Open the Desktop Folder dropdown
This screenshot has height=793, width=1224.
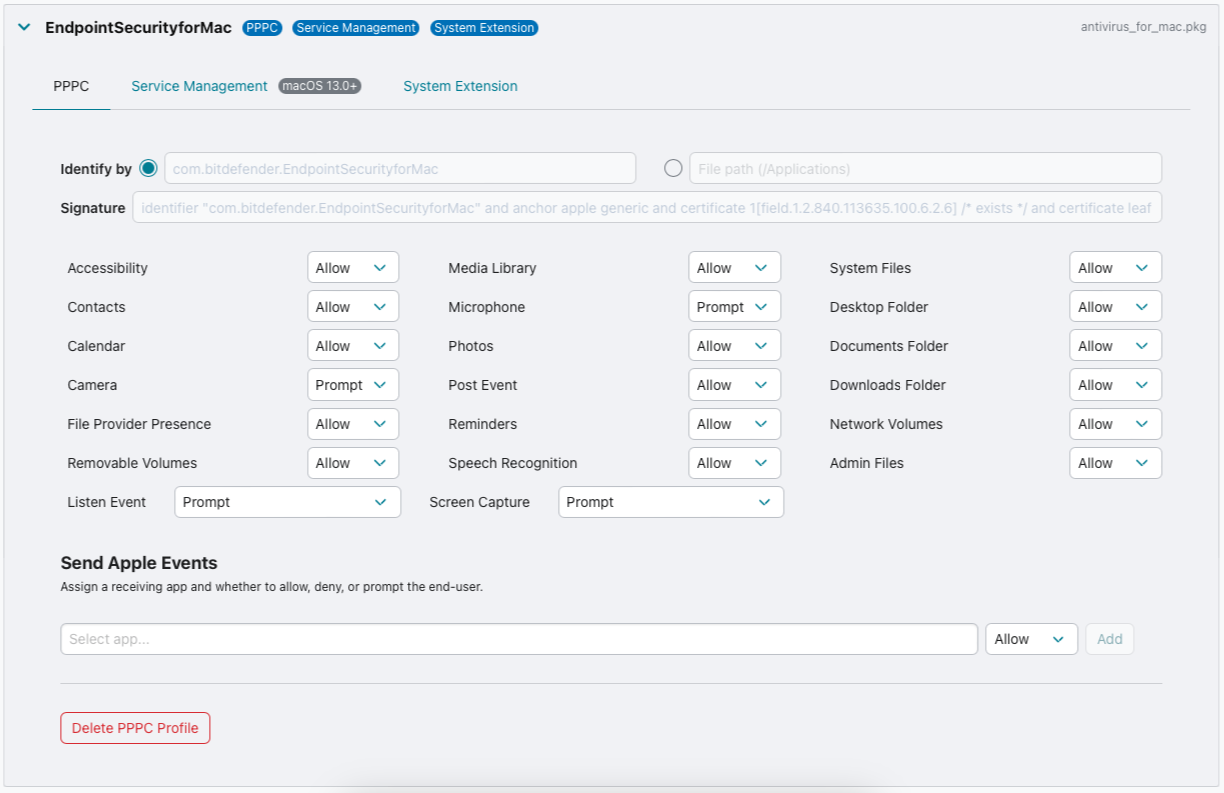click(x=1116, y=307)
